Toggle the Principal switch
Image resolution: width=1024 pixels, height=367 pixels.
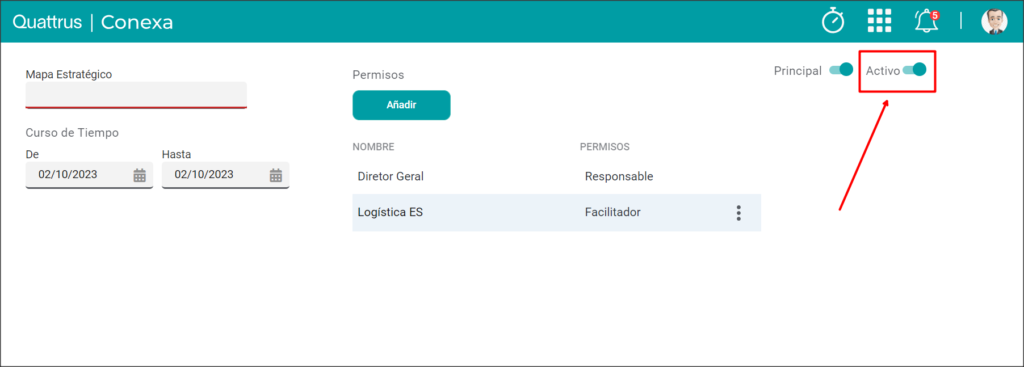(841, 70)
